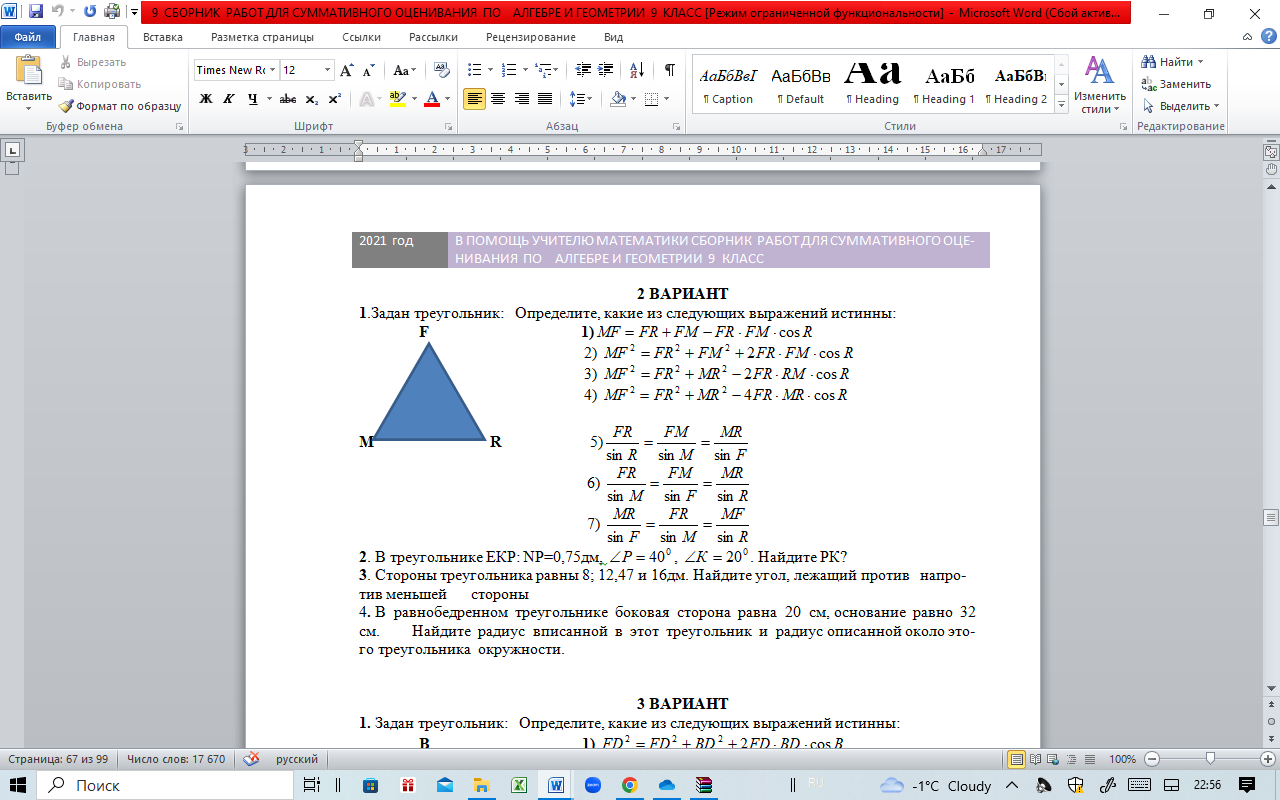Click Replace (Заменить) button
This screenshot has width=1280, height=800.
1176,84
